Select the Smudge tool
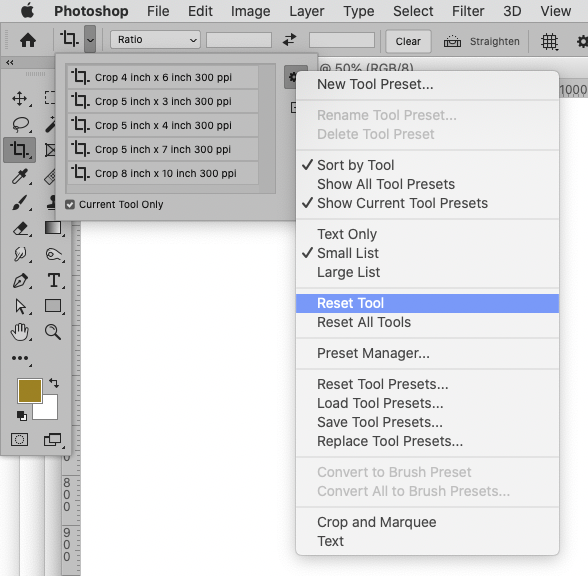The height and width of the screenshot is (576, 588). (x=20, y=254)
